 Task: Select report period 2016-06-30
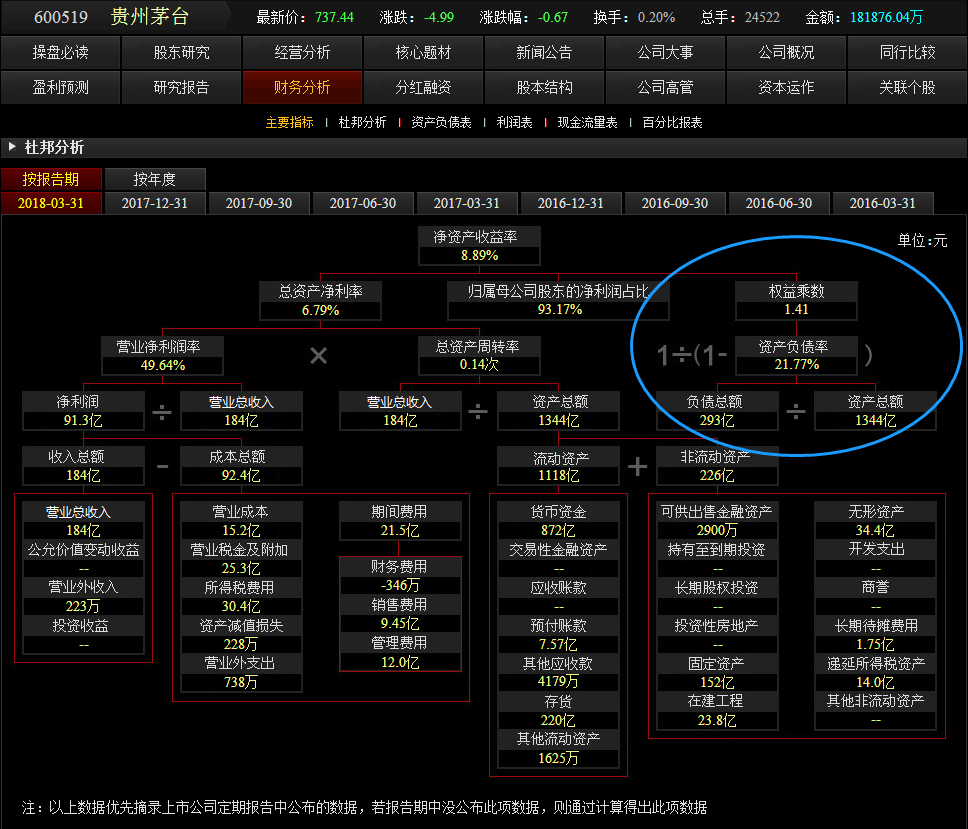pyautogui.click(x=779, y=203)
